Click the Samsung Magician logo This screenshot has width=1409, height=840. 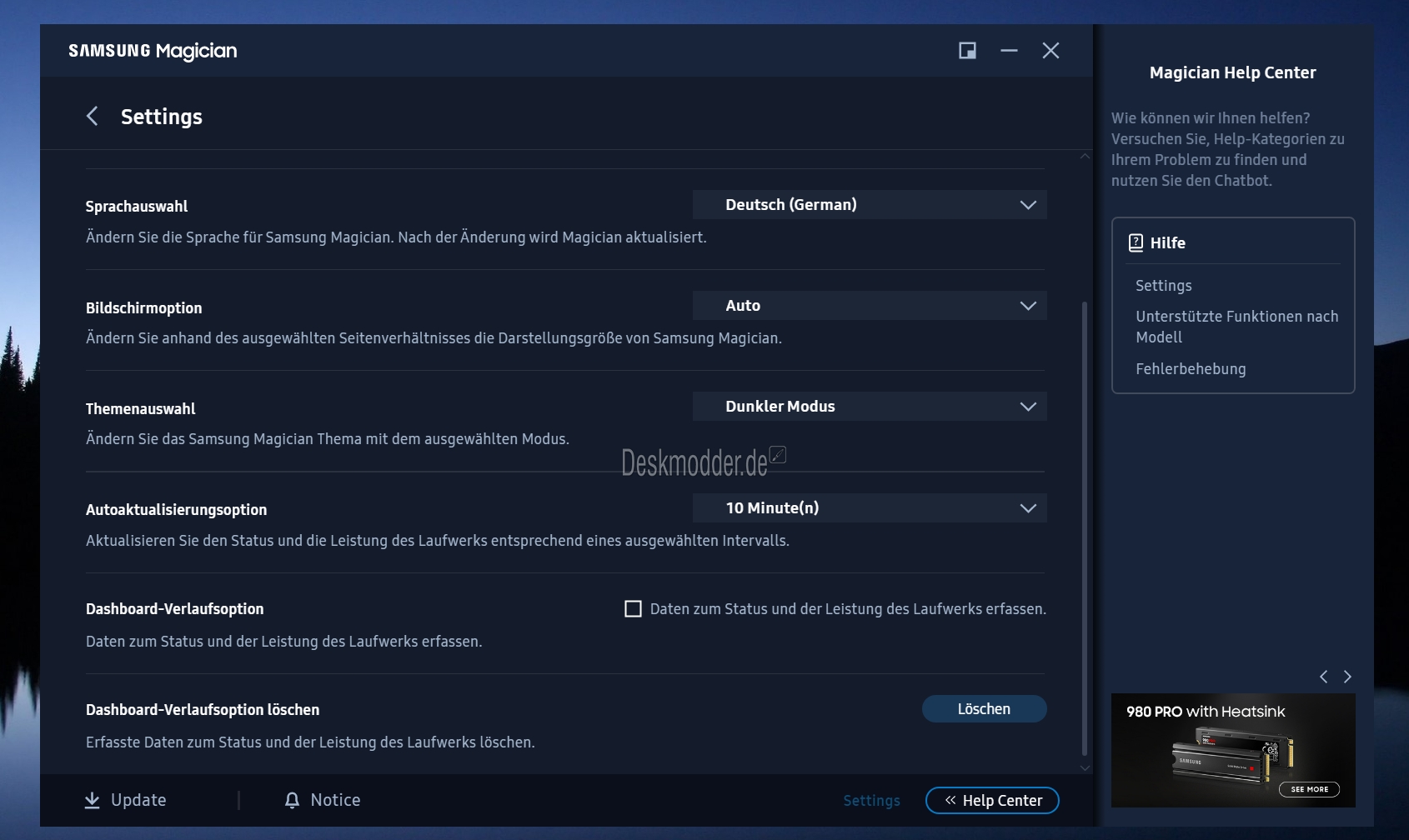(x=153, y=51)
